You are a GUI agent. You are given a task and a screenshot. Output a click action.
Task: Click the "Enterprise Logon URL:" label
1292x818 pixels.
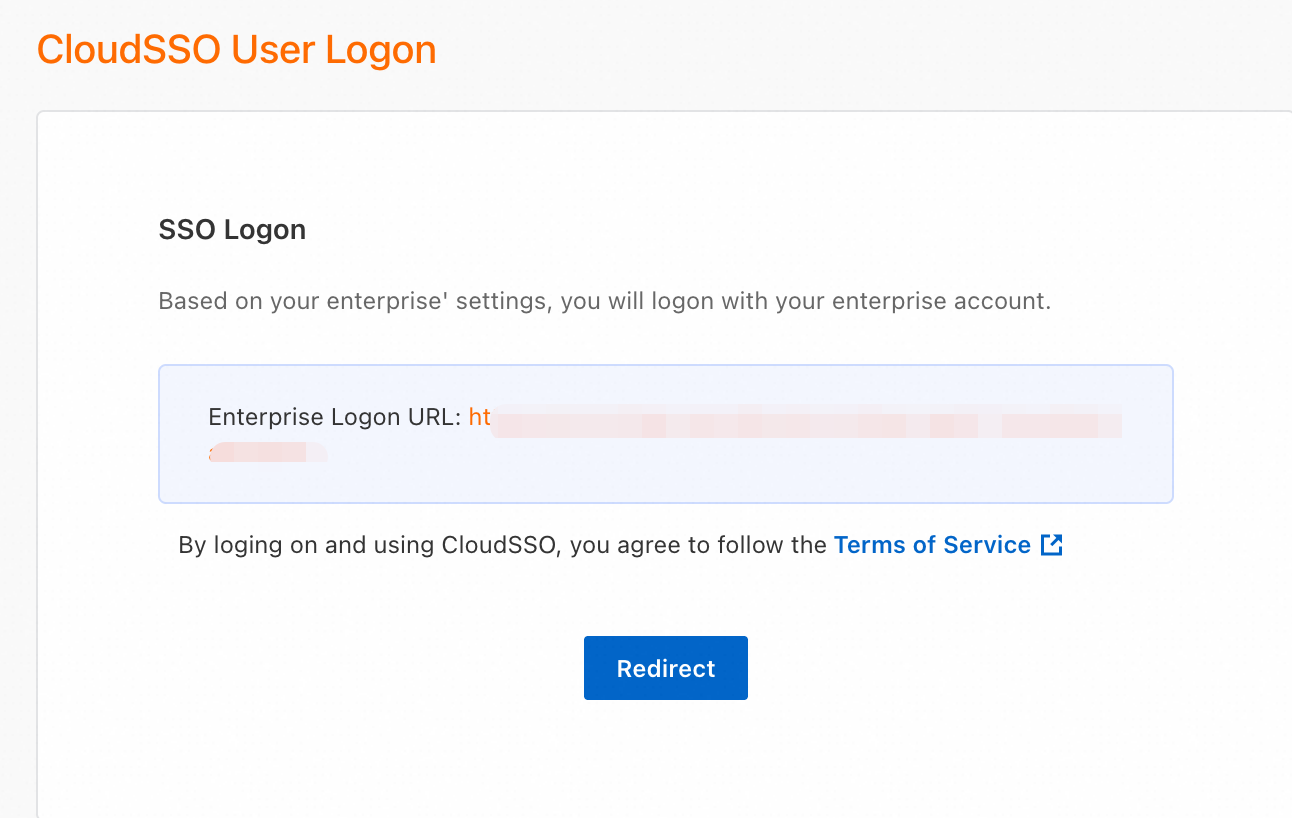335,417
